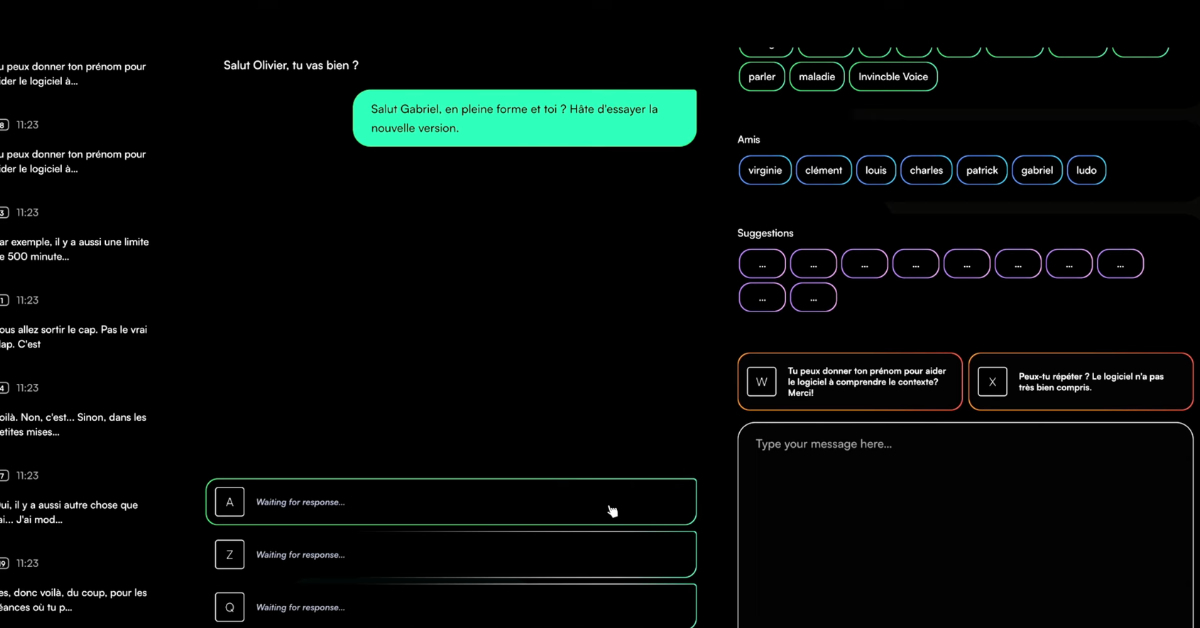Click the X shortcut key icon

pyautogui.click(x=992, y=382)
